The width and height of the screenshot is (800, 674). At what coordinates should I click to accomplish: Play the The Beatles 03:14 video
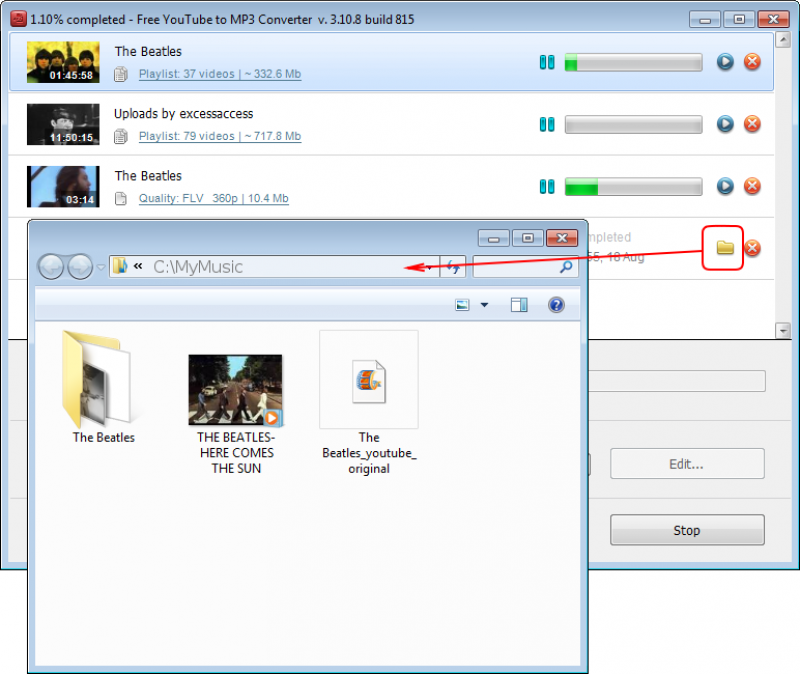pos(725,186)
